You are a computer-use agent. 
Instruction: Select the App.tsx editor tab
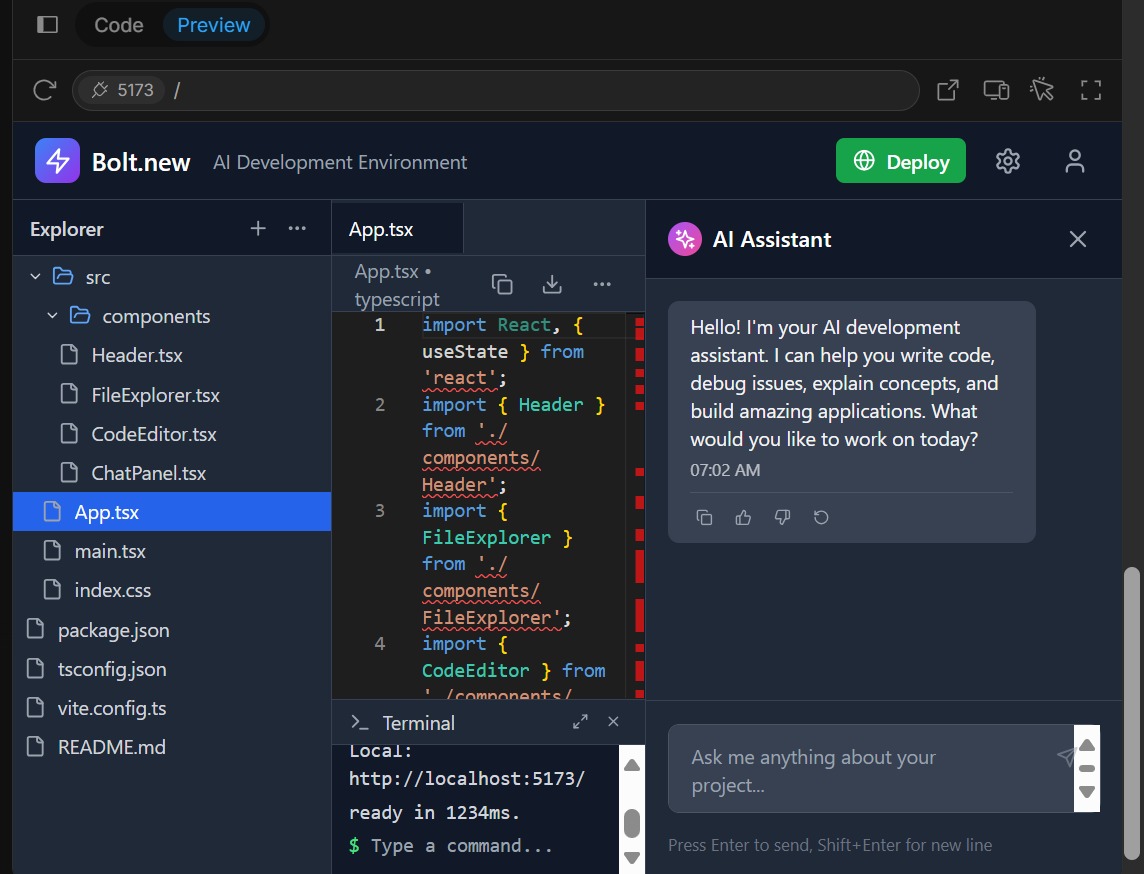(x=398, y=229)
